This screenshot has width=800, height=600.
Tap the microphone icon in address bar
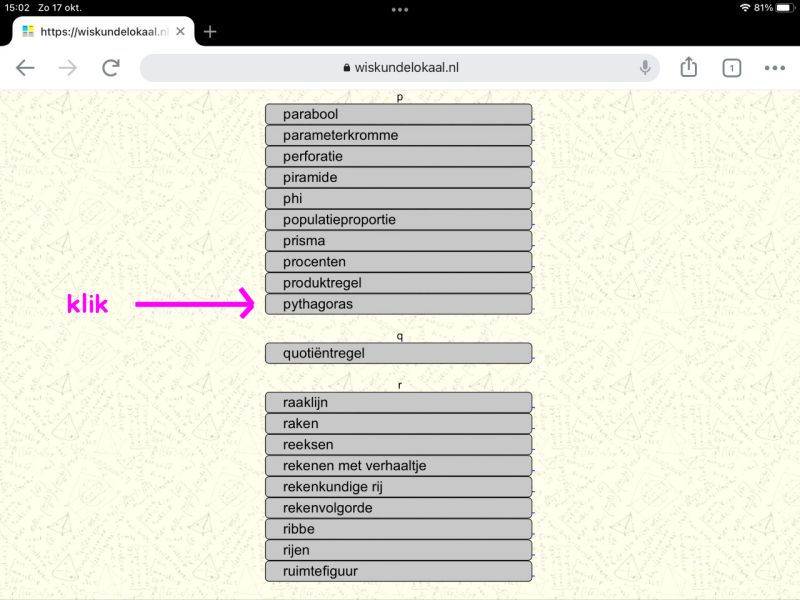click(x=645, y=68)
